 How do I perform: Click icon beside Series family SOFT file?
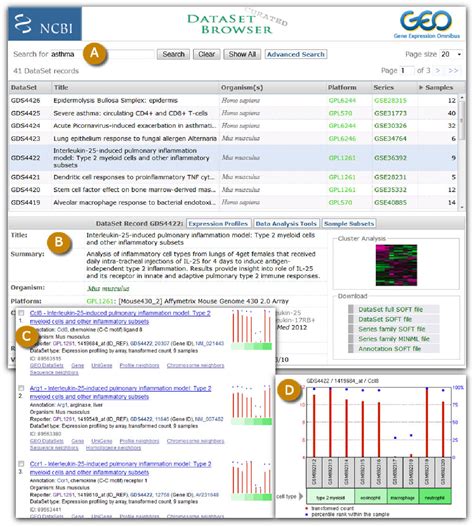click(351, 329)
